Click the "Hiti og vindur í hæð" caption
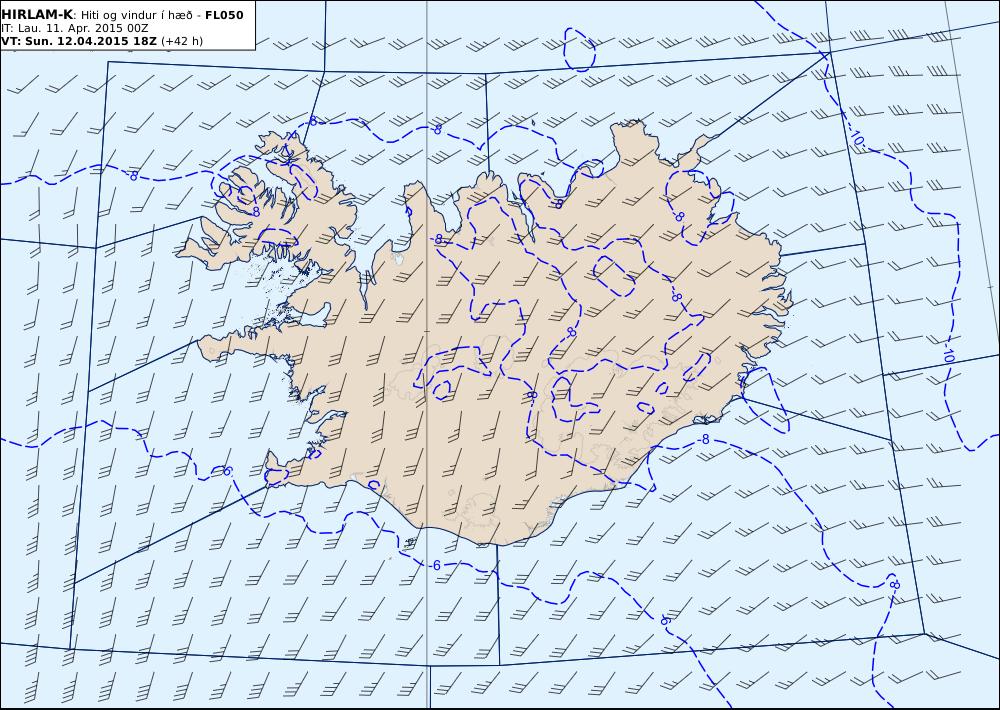The width and height of the screenshot is (1000, 710). tap(135, 15)
